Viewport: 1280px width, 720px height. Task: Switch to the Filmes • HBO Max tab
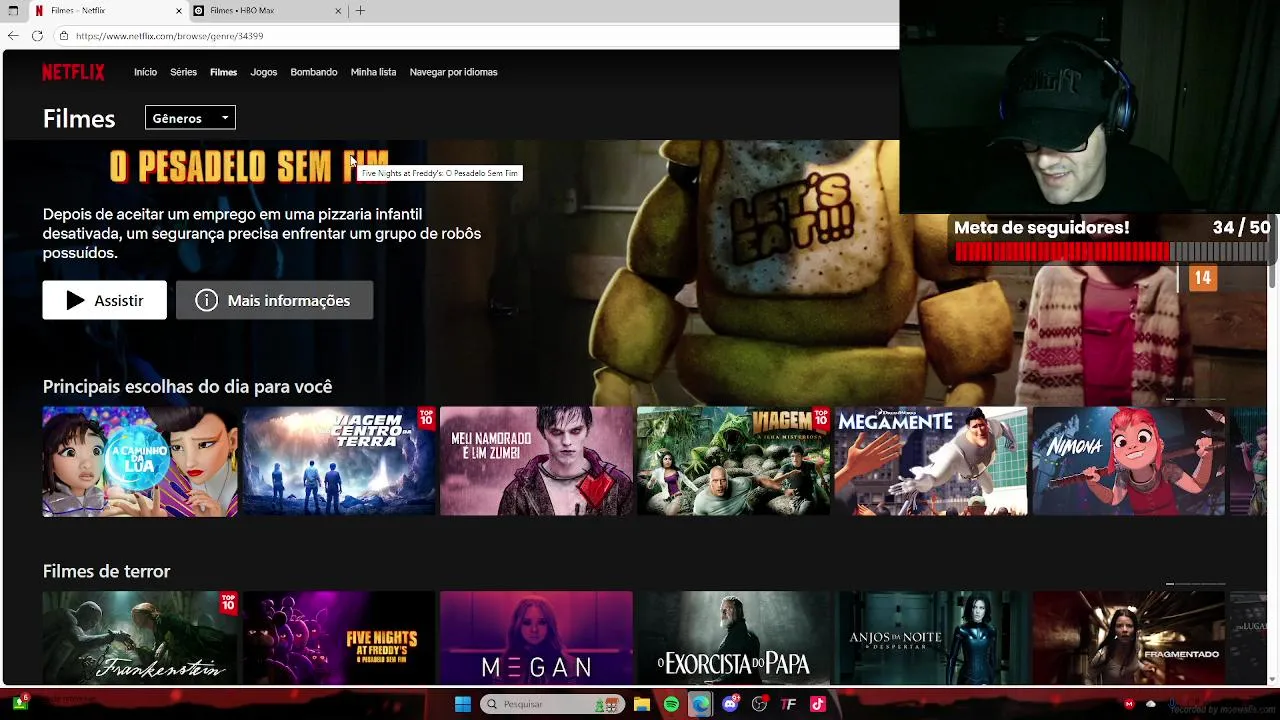pos(267,11)
